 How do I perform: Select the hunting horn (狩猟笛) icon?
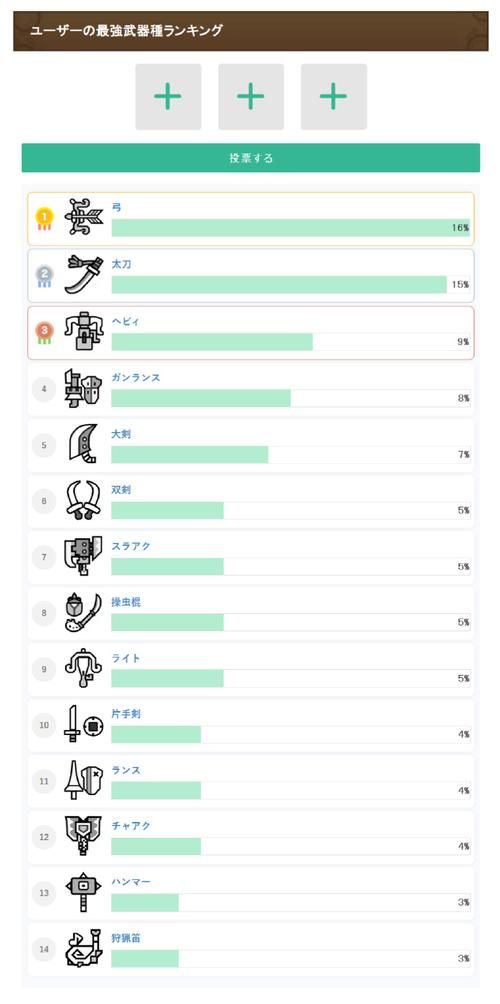click(x=84, y=948)
